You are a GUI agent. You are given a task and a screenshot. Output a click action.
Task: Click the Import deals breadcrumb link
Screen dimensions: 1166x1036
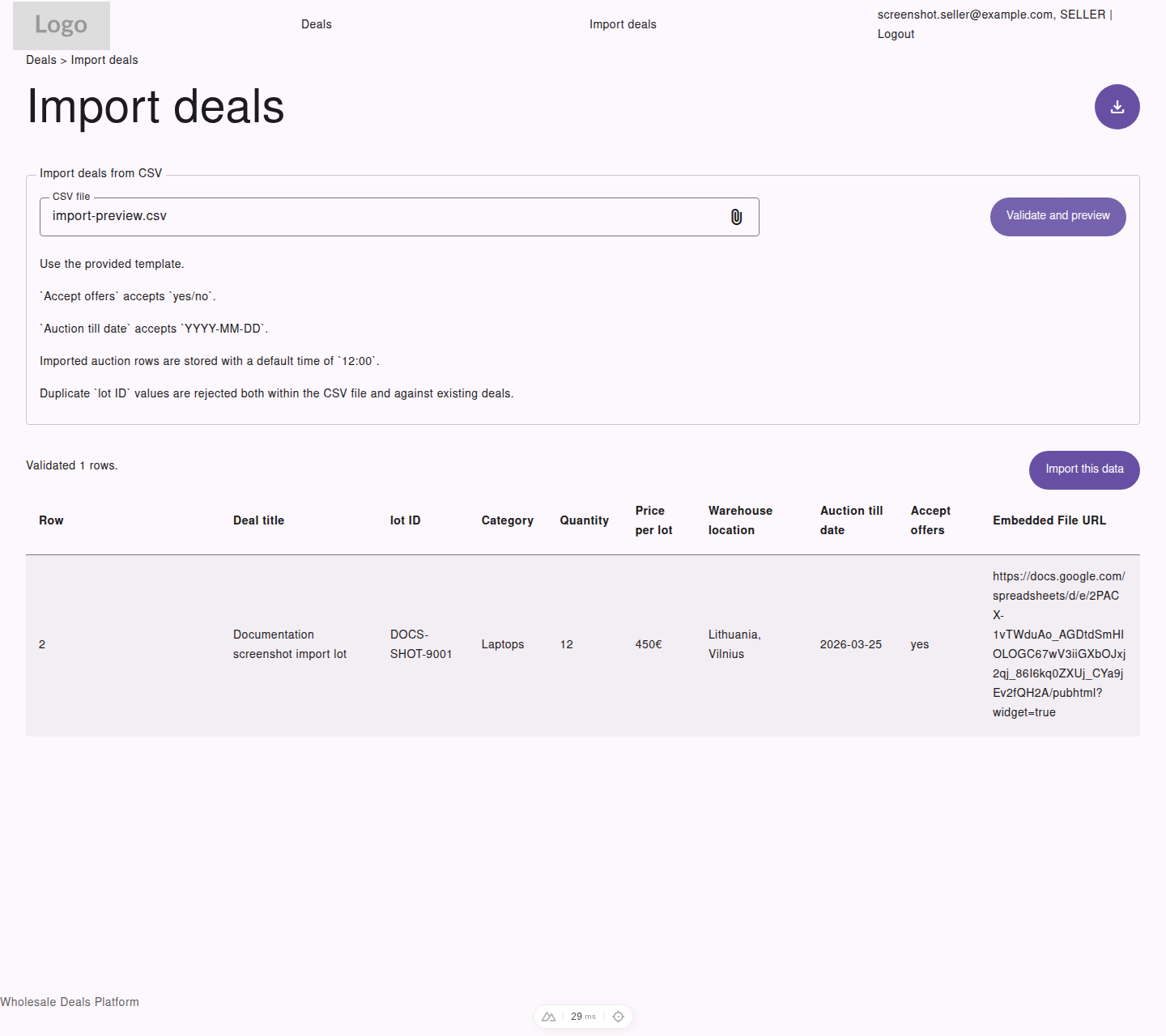(x=104, y=59)
